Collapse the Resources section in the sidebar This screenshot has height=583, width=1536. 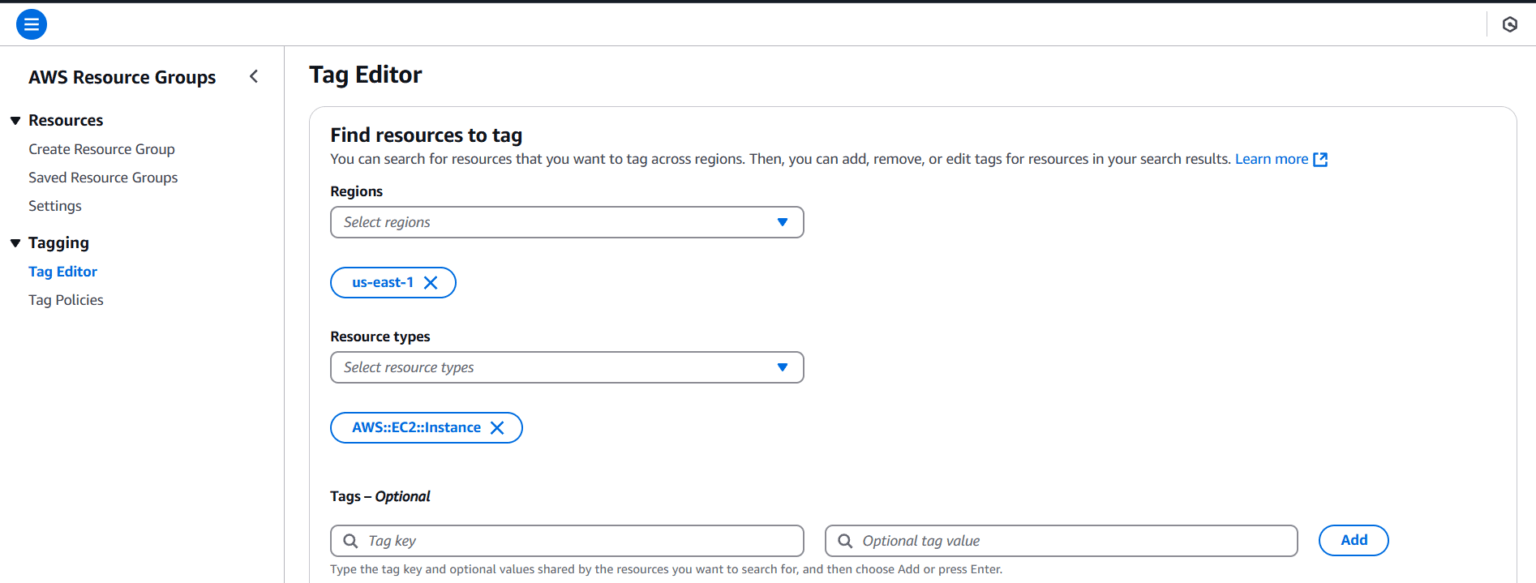coord(14,120)
